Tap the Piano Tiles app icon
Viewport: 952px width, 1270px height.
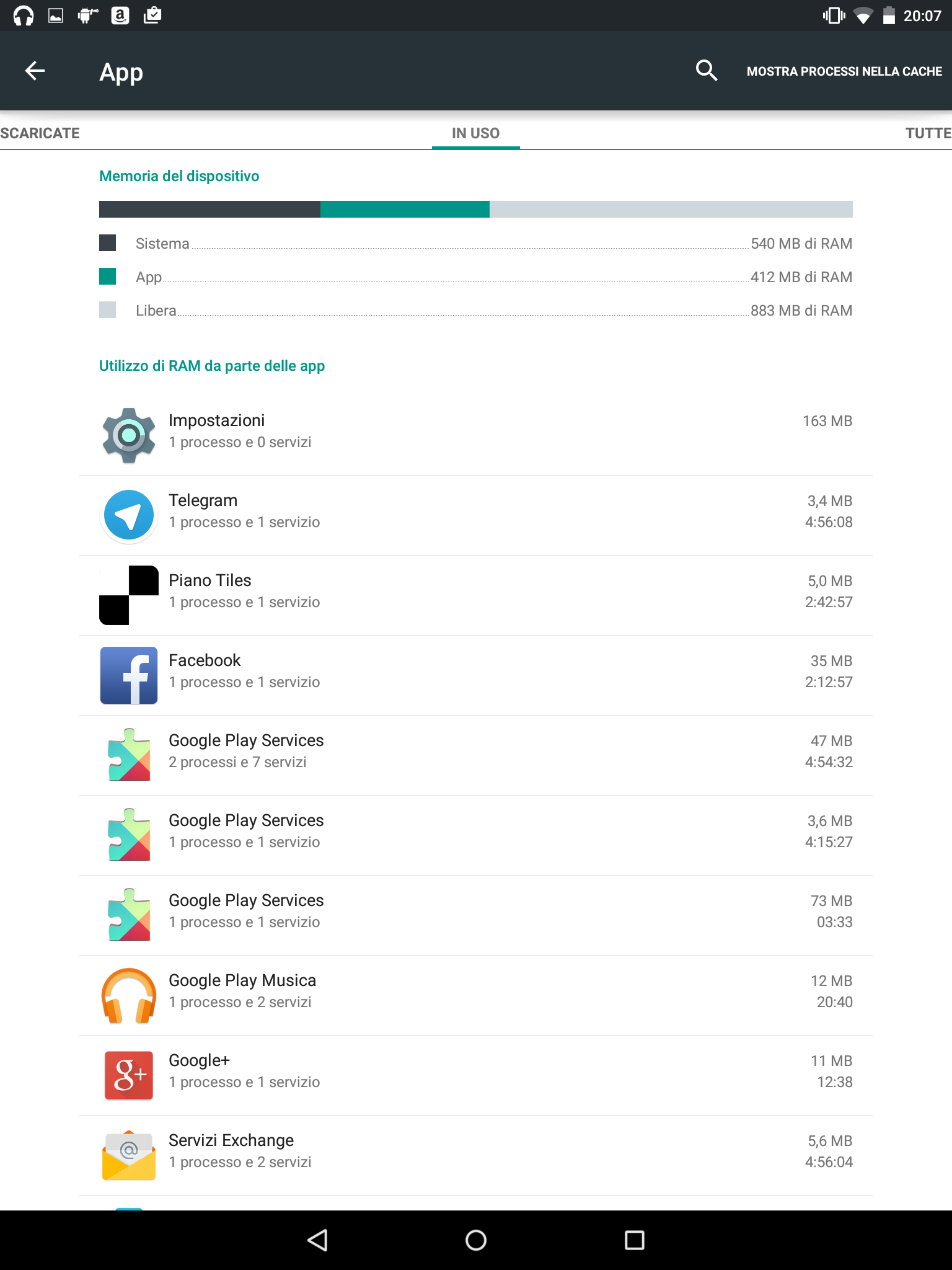[129, 595]
